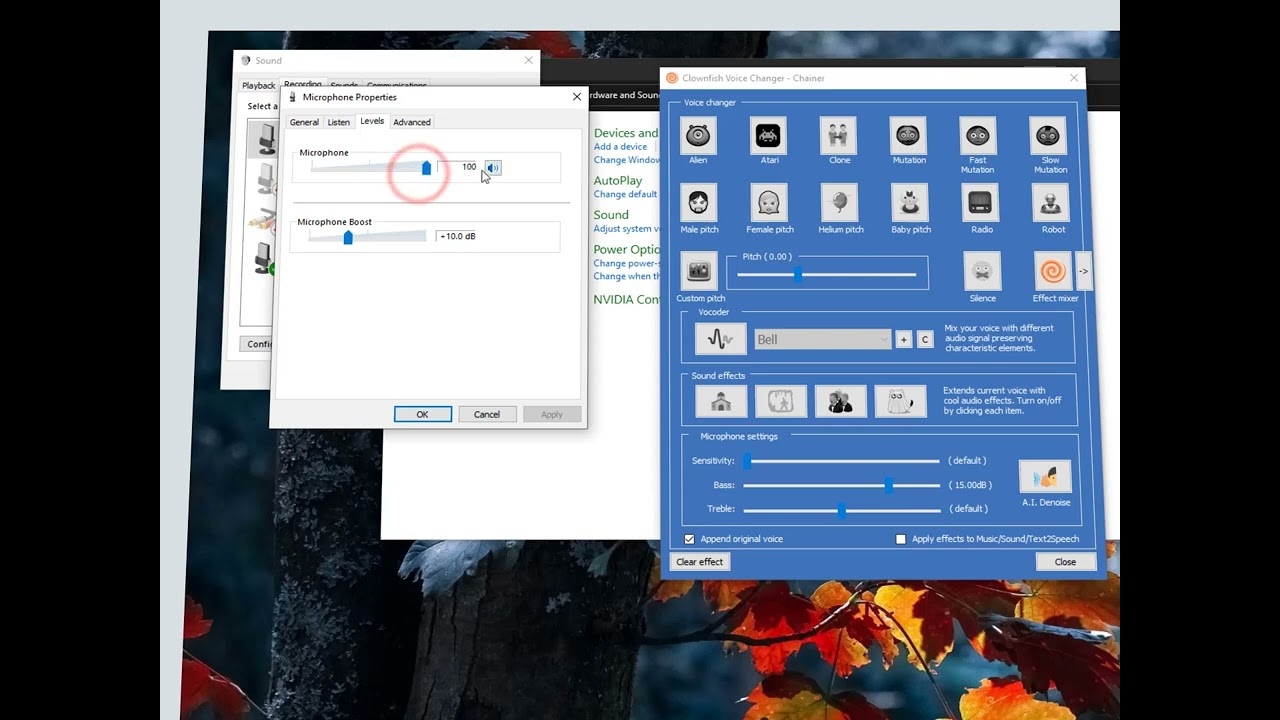Toggle the Vocoder waveform icon
1280x720 pixels.
720,339
